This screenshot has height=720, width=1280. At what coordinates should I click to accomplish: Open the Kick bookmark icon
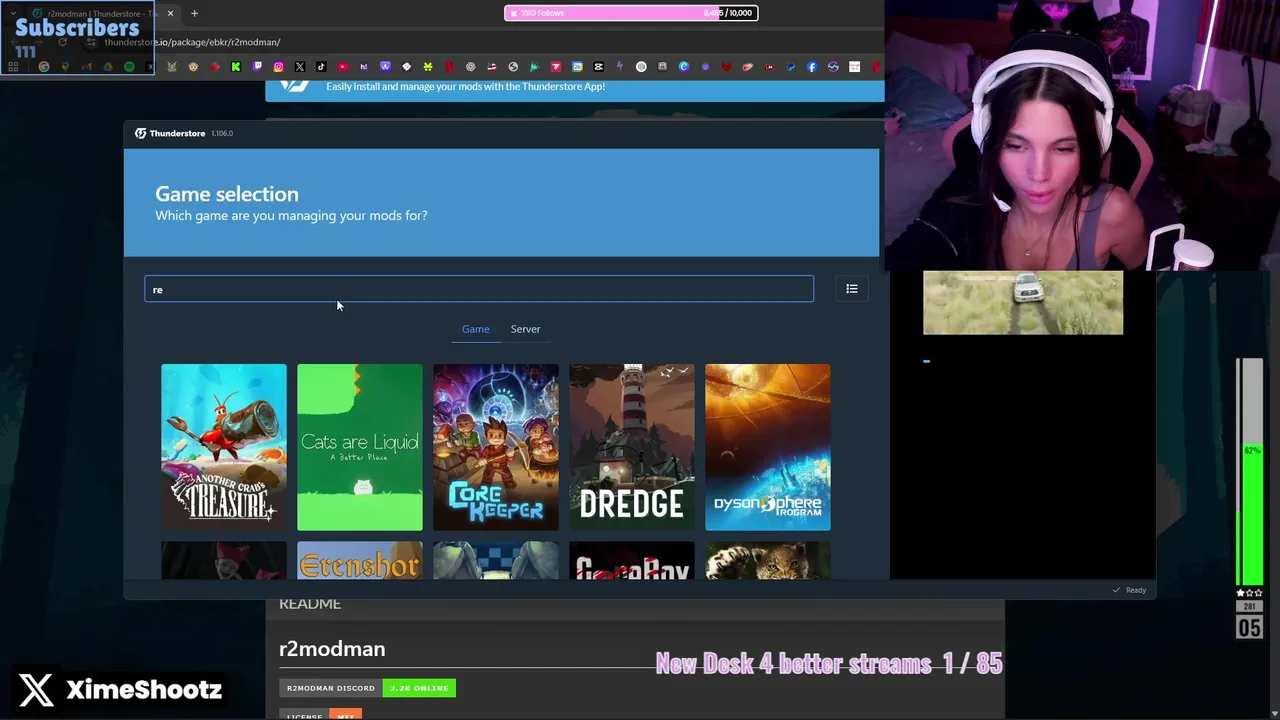point(236,67)
